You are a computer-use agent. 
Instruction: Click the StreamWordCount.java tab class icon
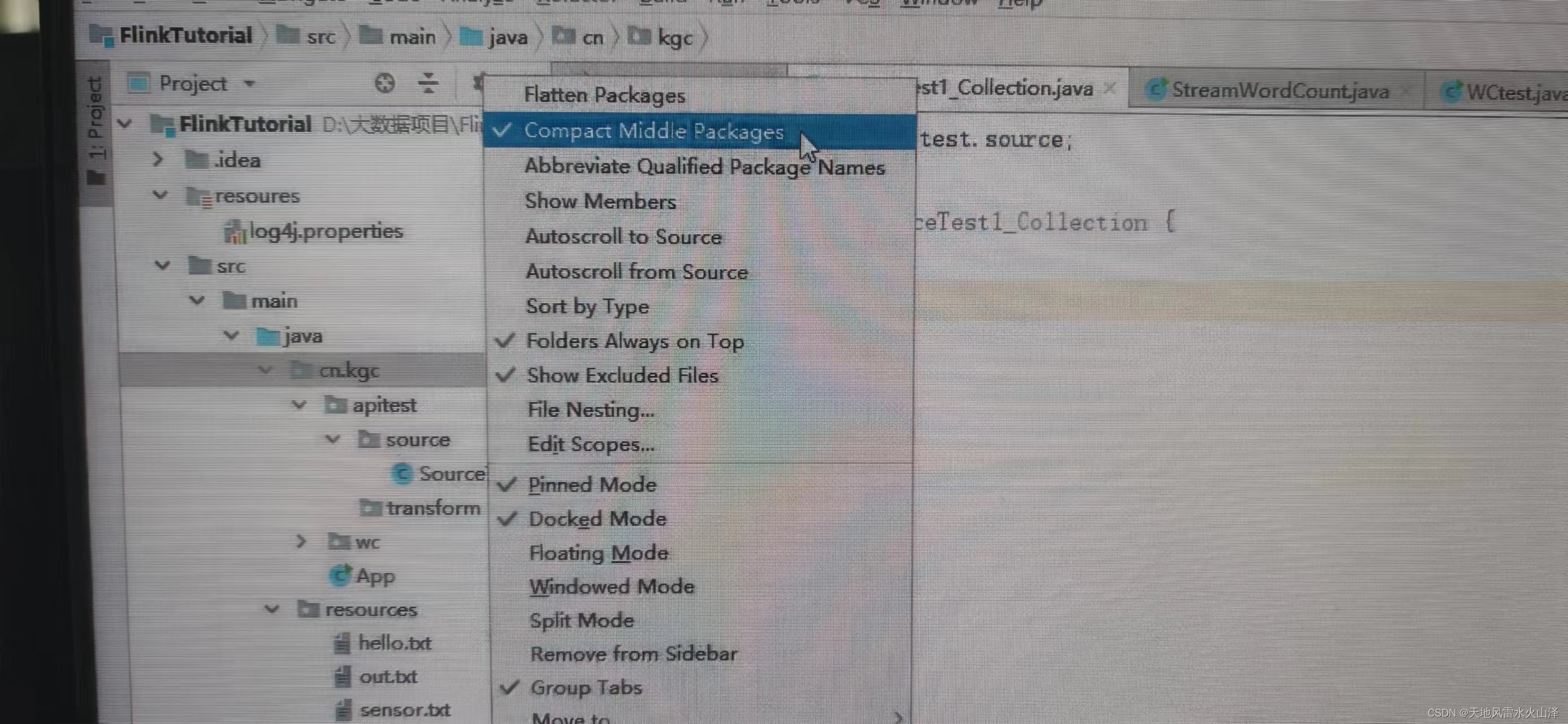1155,89
